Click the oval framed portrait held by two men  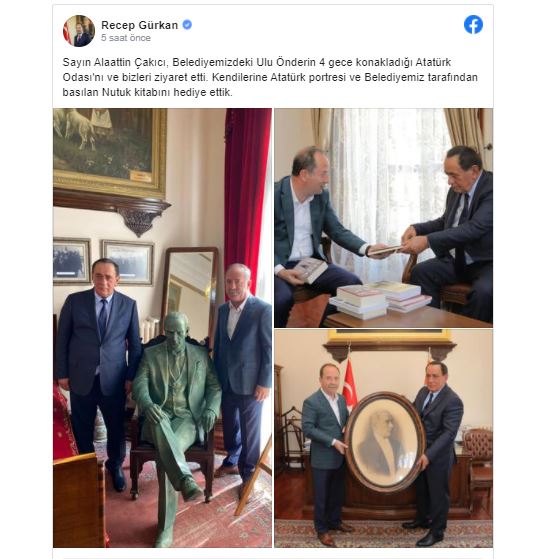pyautogui.click(x=384, y=441)
